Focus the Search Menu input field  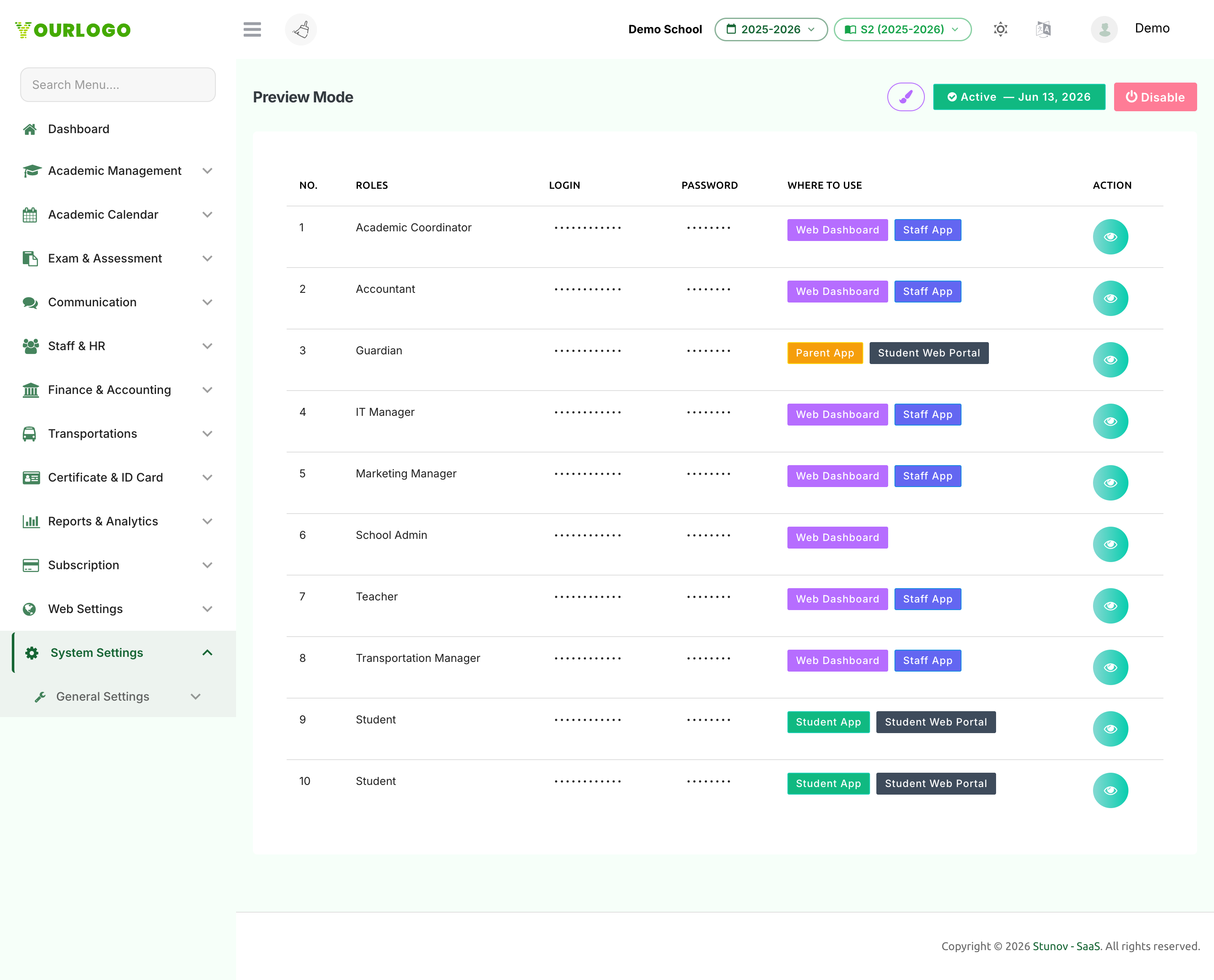coord(118,85)
